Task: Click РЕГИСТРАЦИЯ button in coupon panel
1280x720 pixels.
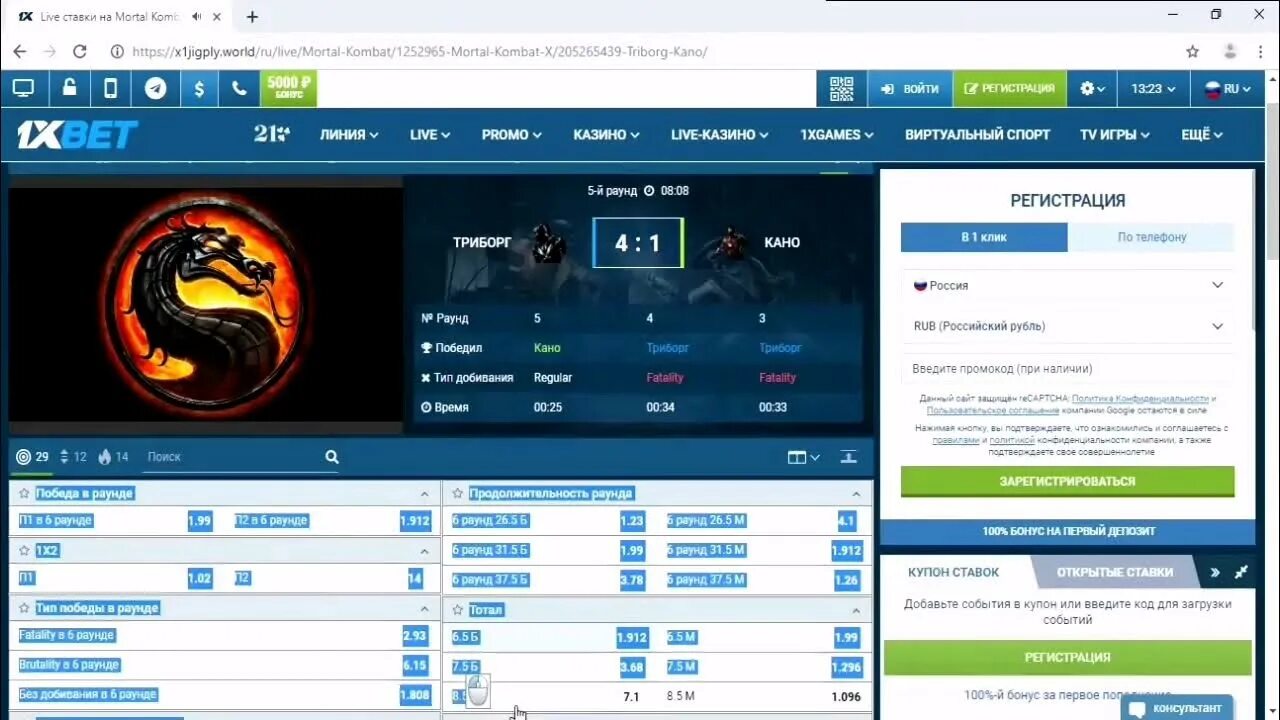Action: pyautogui.click(x=1067, y=657)
